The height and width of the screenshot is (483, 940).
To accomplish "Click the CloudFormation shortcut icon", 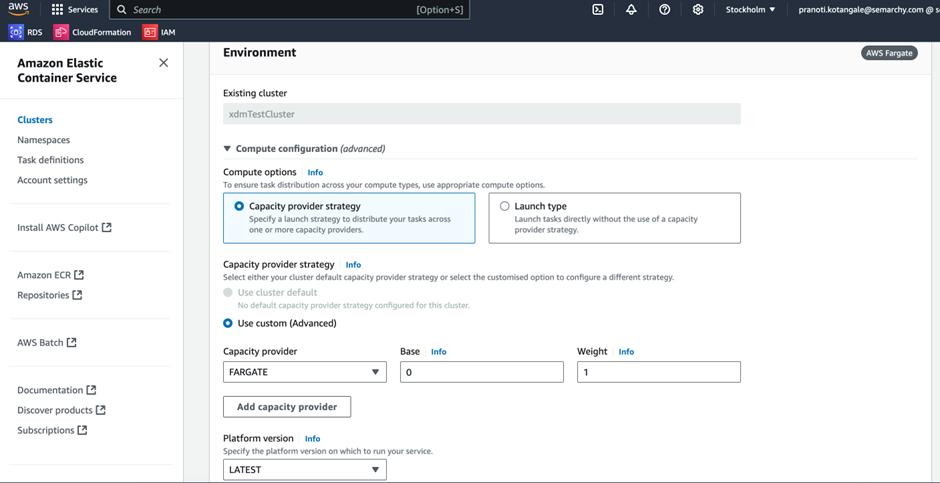I will (x=61, y=32).
